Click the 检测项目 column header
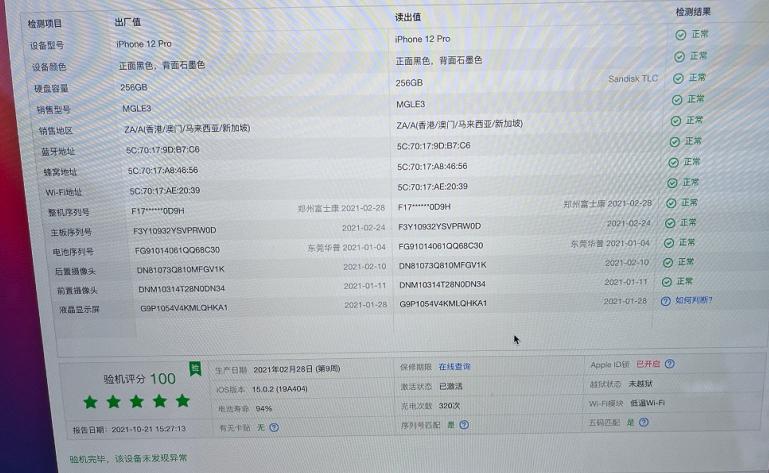 tap(45, 24)
